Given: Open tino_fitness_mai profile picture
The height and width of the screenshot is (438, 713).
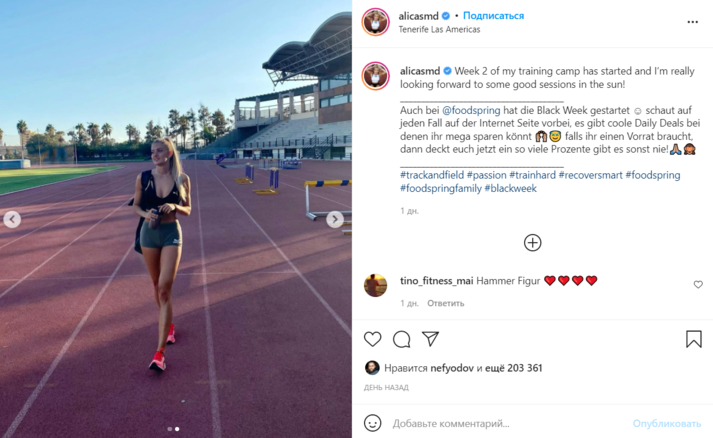Looking at the screenshot, I should (x=376, y=285).
